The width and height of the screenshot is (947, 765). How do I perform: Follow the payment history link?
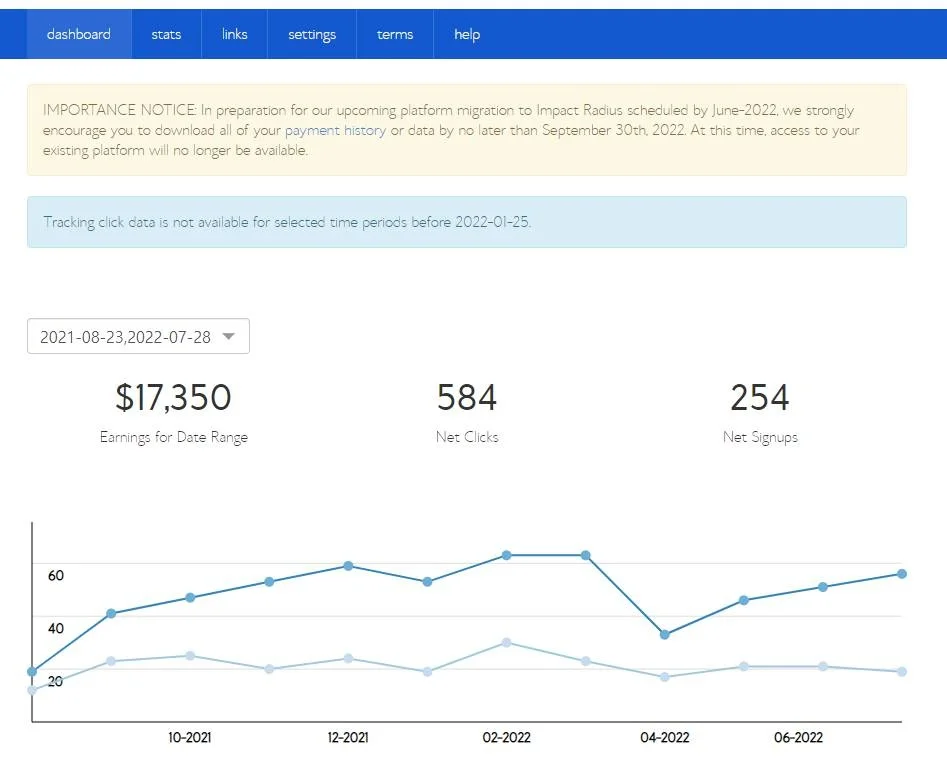pyautogui.click(x=335, y=131)
